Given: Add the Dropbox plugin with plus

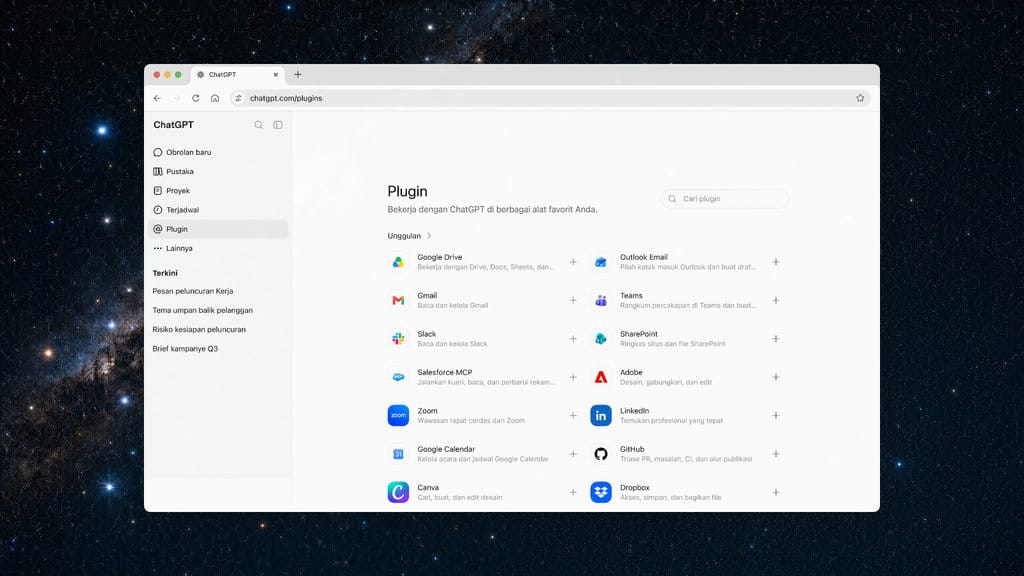Looking at the screenshot, I should (x=776, y=492).
